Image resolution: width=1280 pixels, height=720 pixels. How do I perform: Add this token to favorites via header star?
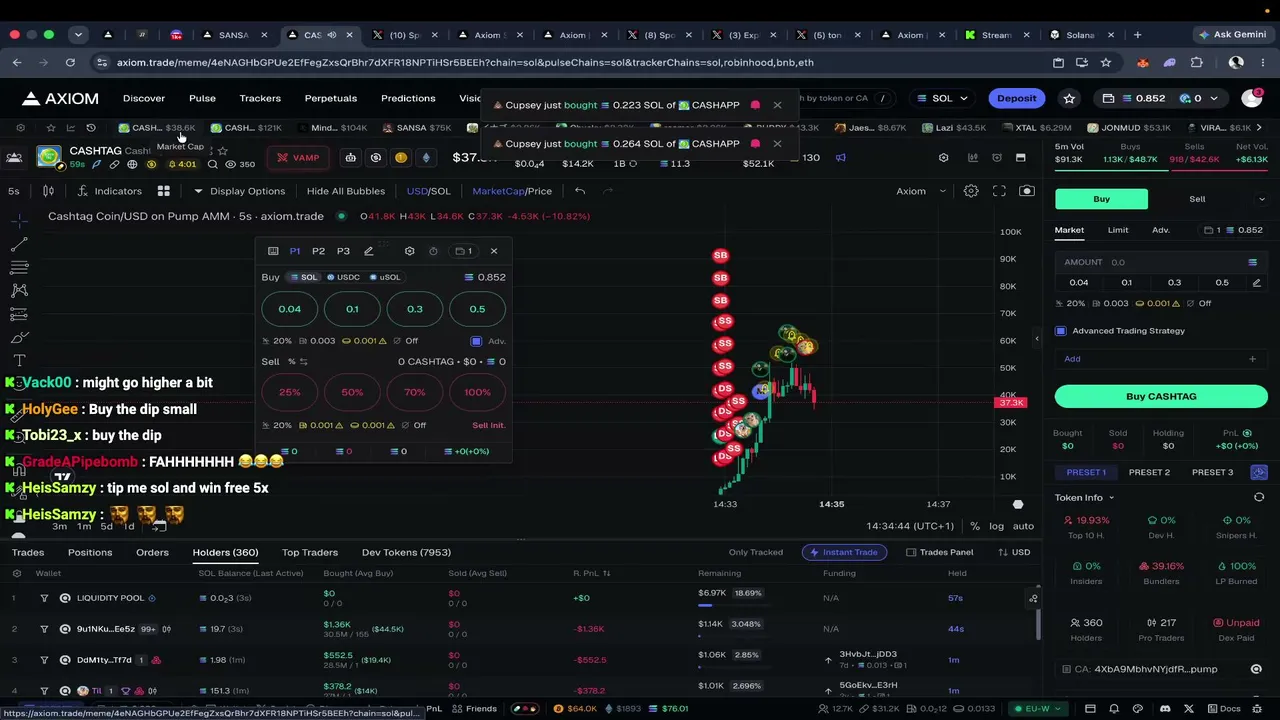(1069, 98)
